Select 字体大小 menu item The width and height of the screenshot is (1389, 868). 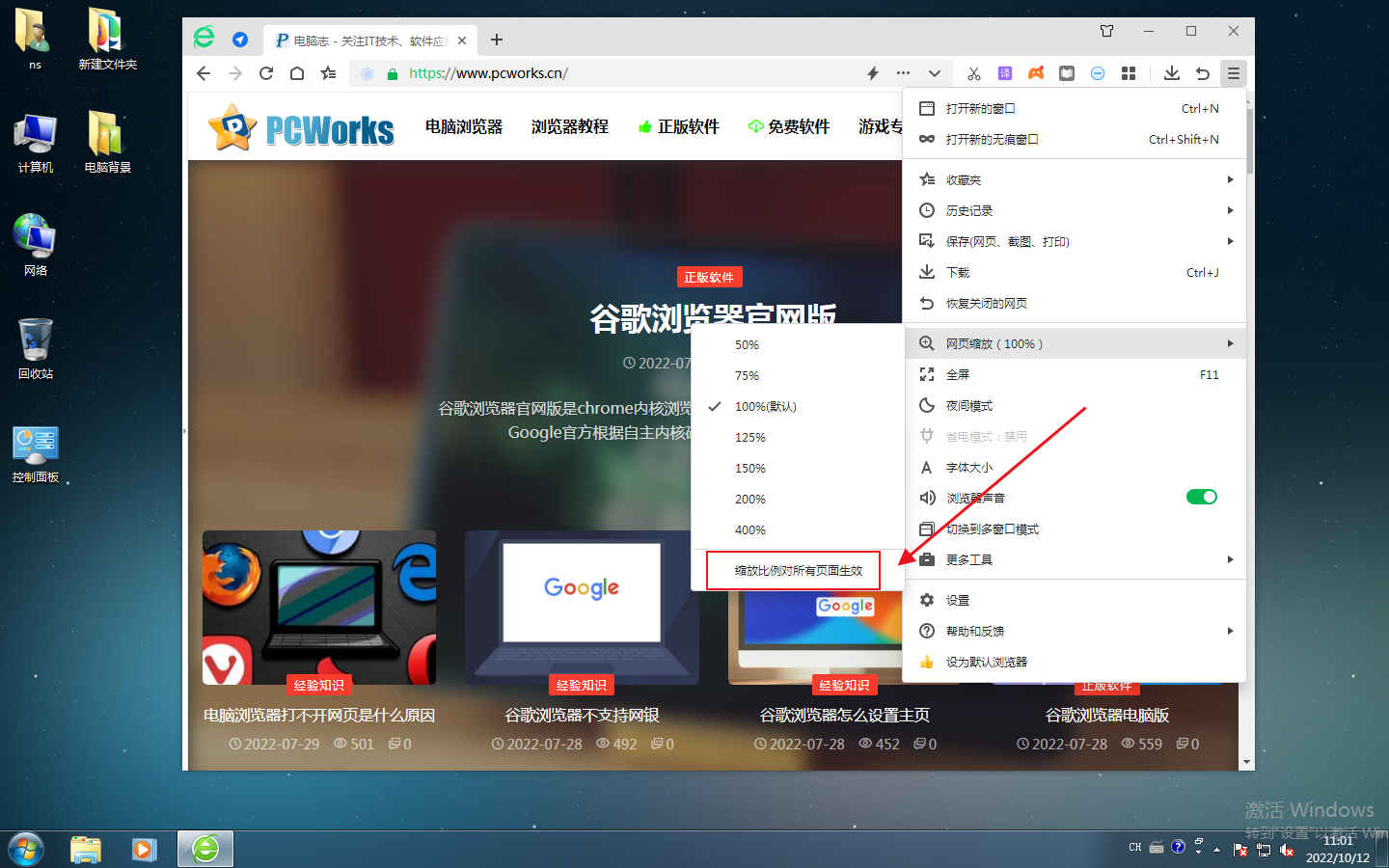pyautogui.click(x=1075, y=467)
